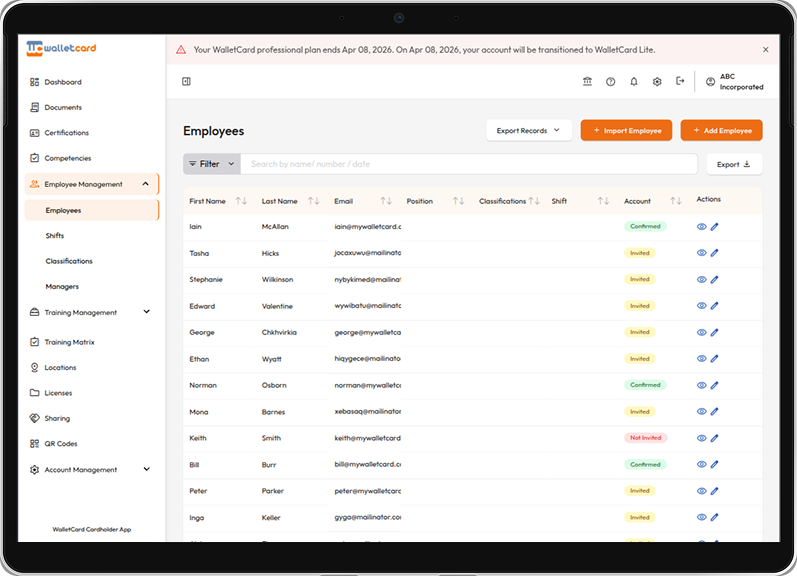Screen dimensions: 797x576
Task: Open Documents in sidebar
Action: point(56,108)
